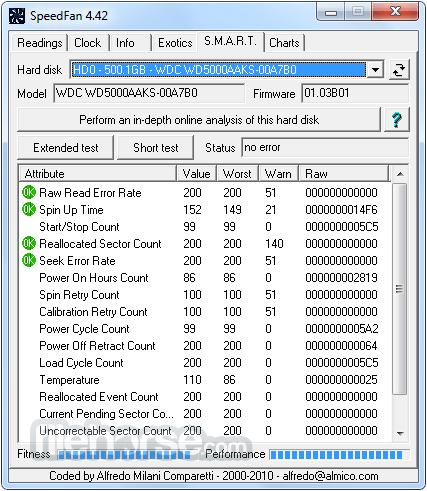Click the Coded by Alfredo Milani Comparetti status bar
Viewport: 427px width, 491px height.
point(214,476)
